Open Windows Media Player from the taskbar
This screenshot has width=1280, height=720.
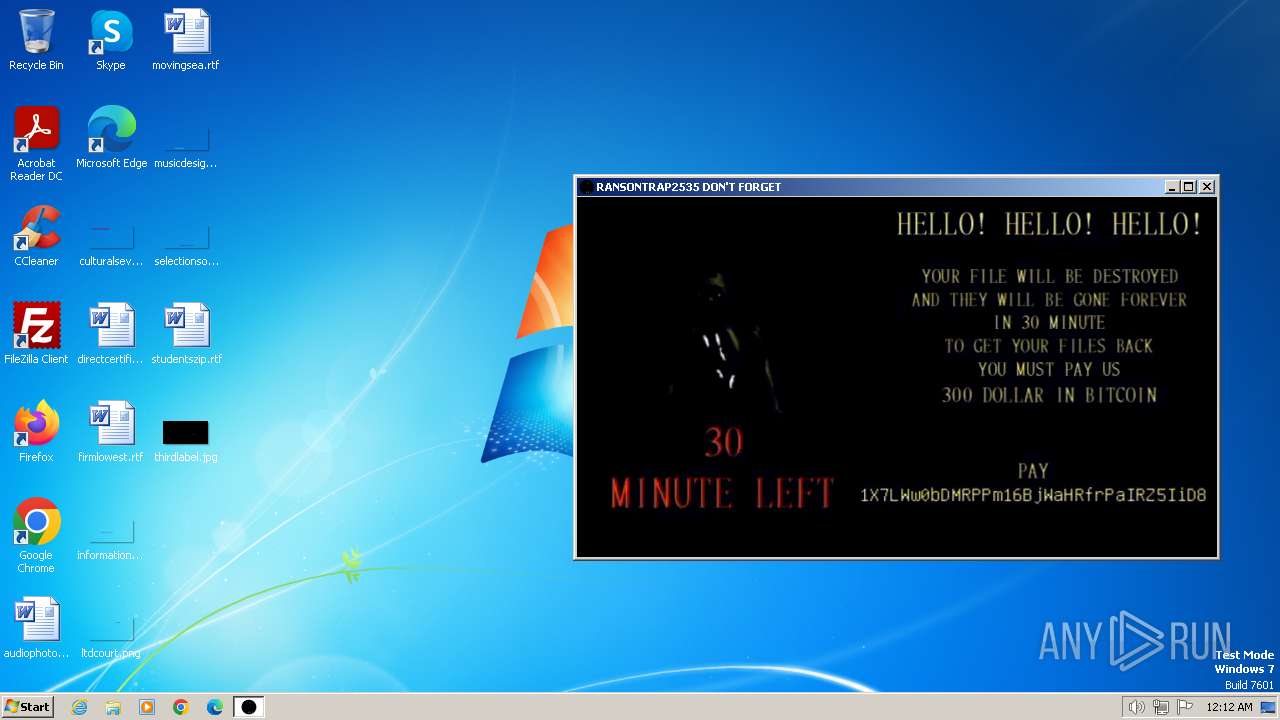147,707
